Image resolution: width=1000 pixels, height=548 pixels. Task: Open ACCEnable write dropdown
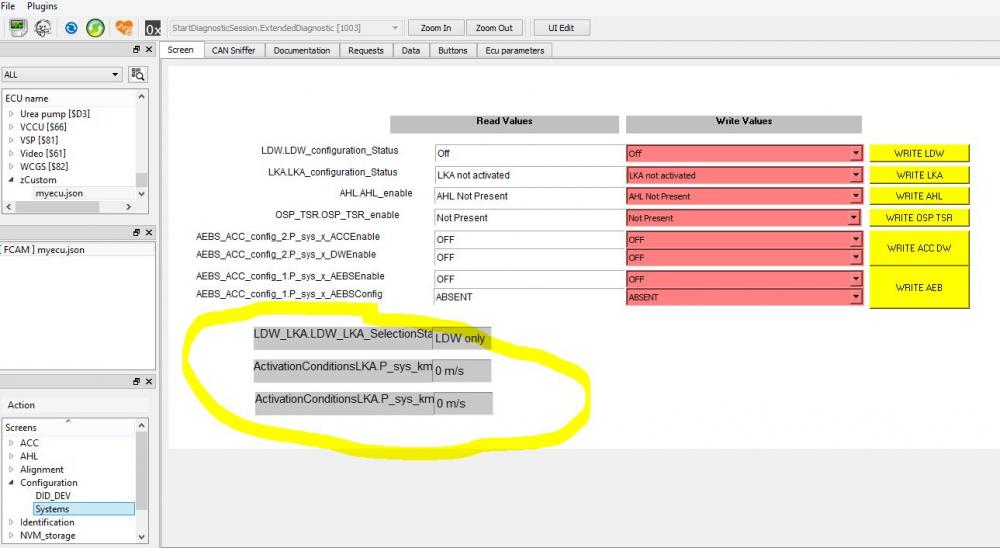pos(856,239)
